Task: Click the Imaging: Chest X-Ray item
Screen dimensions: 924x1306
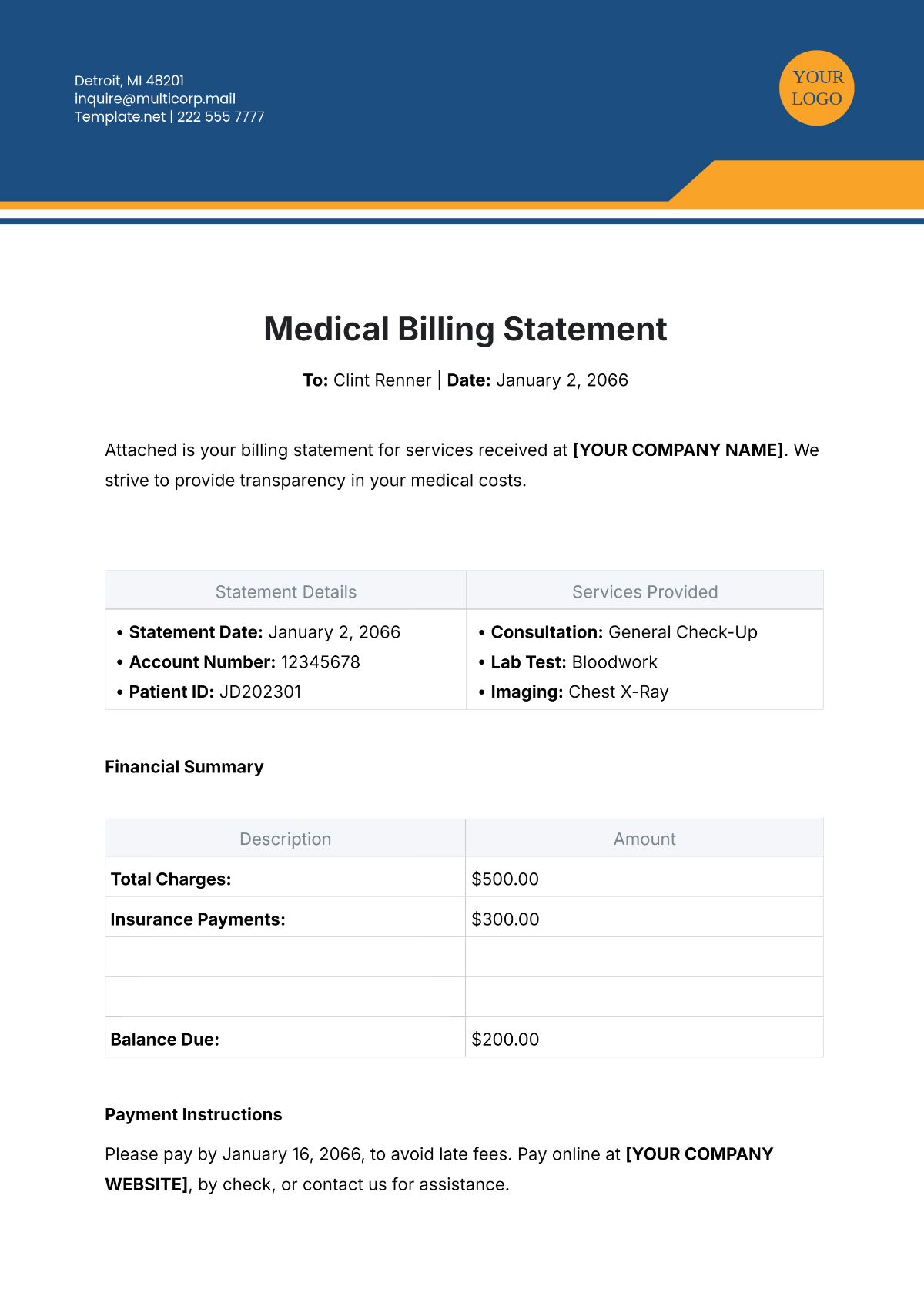Action: coord(574,692)
